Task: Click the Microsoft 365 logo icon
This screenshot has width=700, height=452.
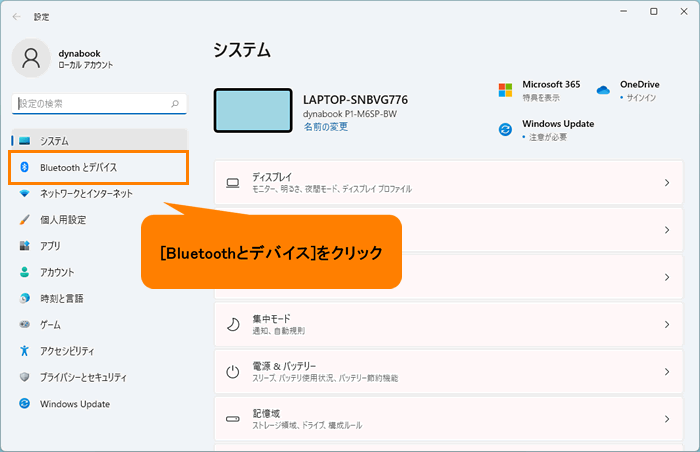Action: [505, 90]
